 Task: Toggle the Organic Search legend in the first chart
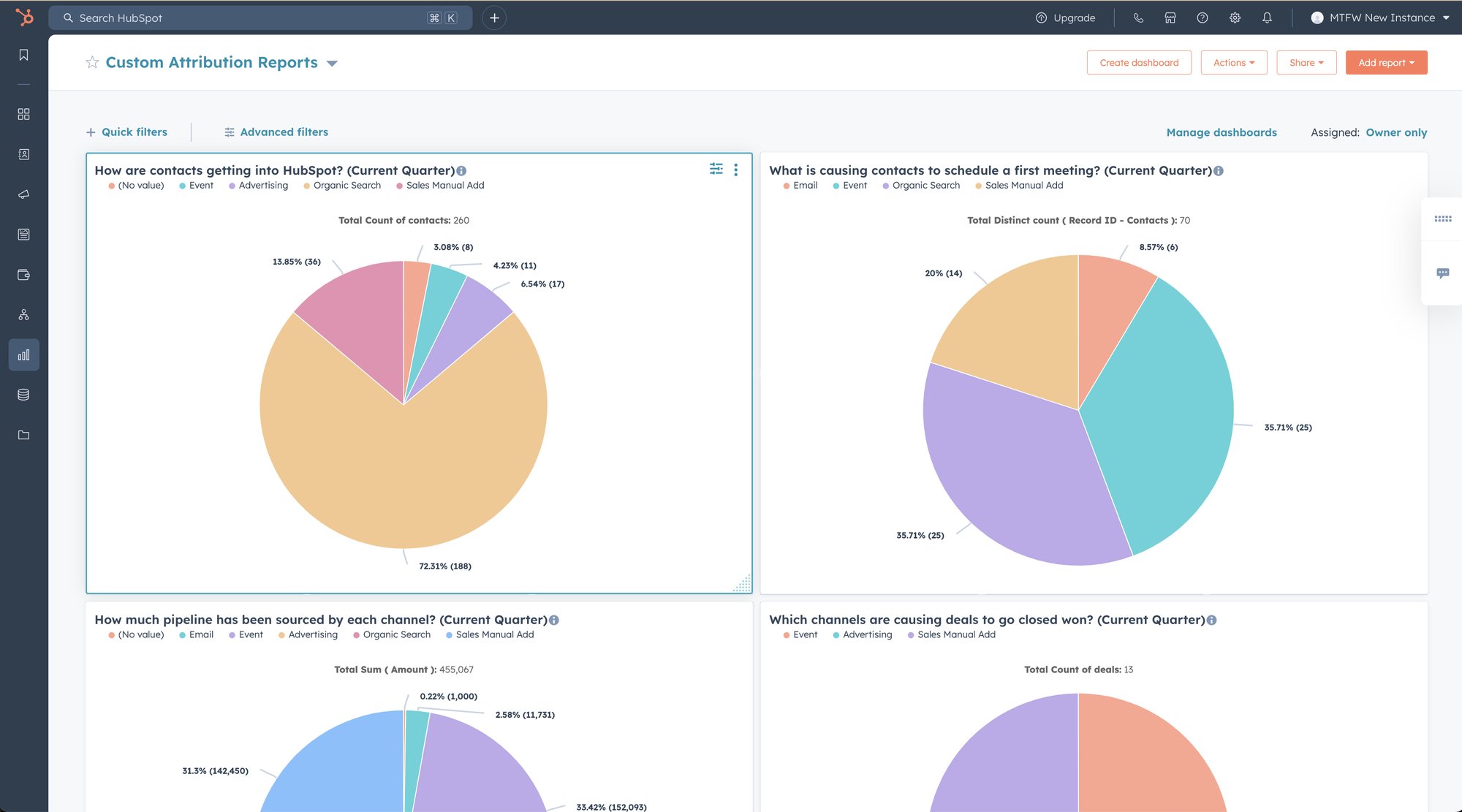coord(346,186)
